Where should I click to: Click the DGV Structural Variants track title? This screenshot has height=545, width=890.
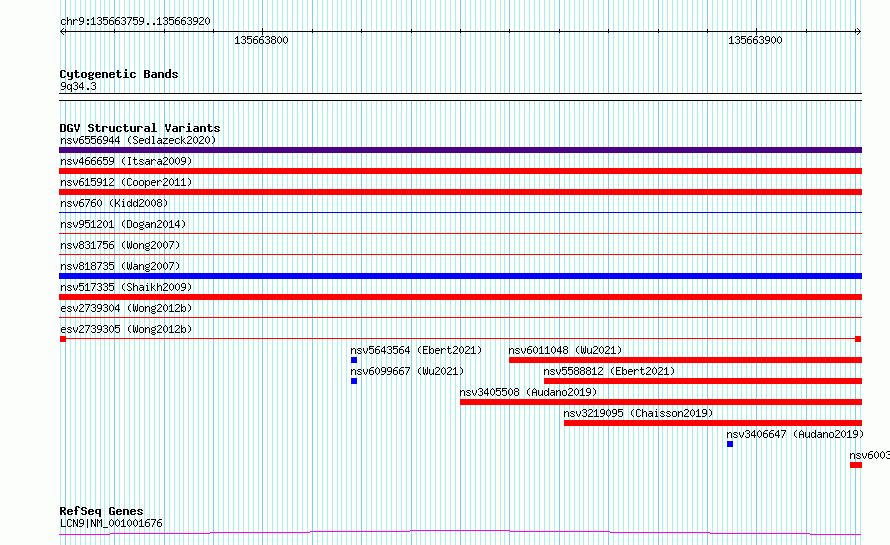[140, 128]
